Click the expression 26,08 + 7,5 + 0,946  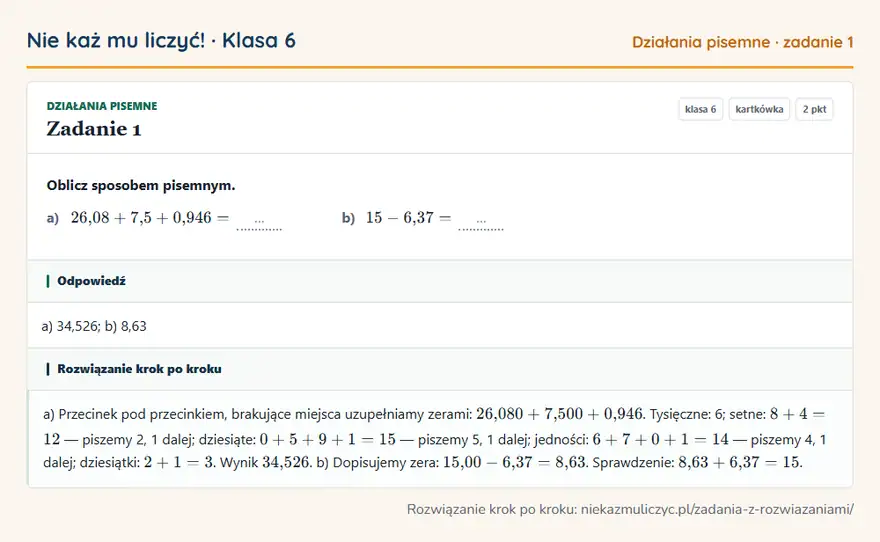tap(141, 218)
